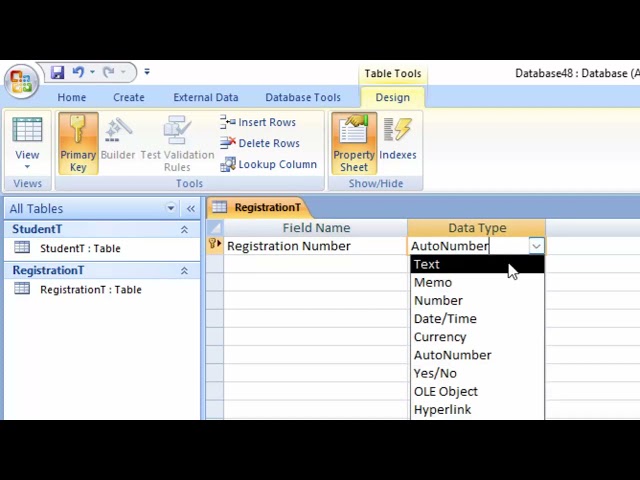Choose Memo from the data type list
The image size is (640, 480).
tap(477, 282)
